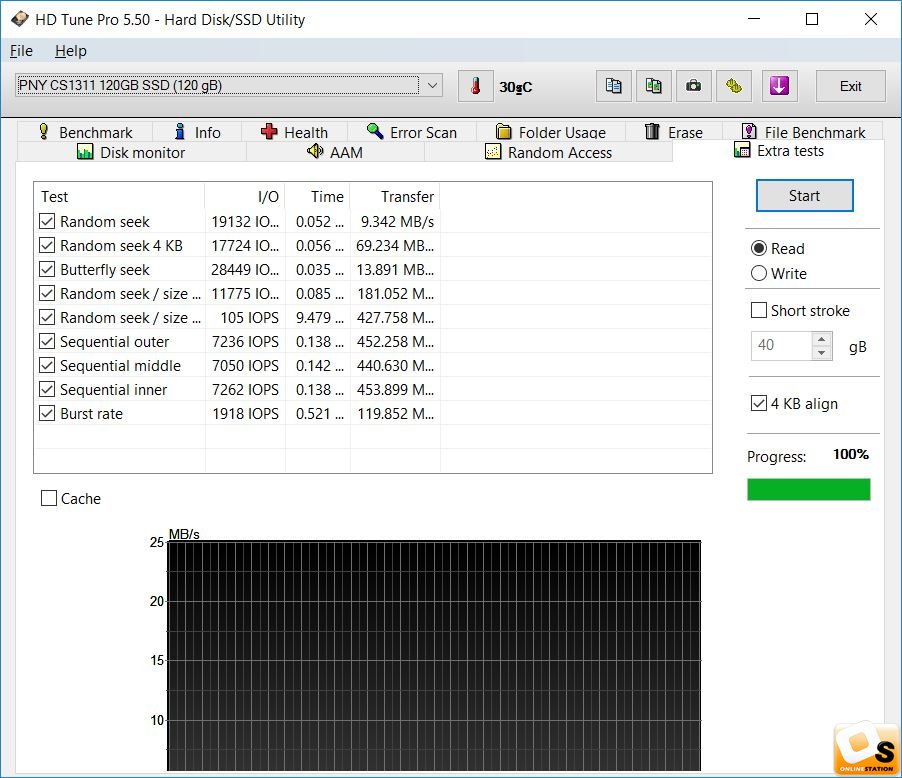Disable the Sequential outer test

pos(47,342)
